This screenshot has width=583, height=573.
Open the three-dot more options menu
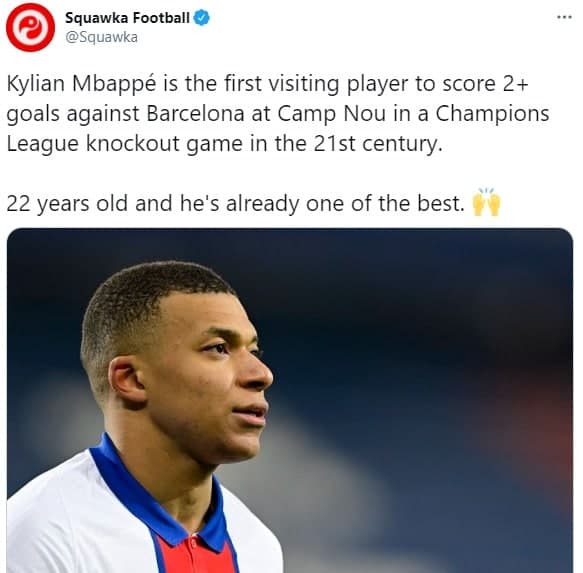pyautogui.click(x=564, y=17)
